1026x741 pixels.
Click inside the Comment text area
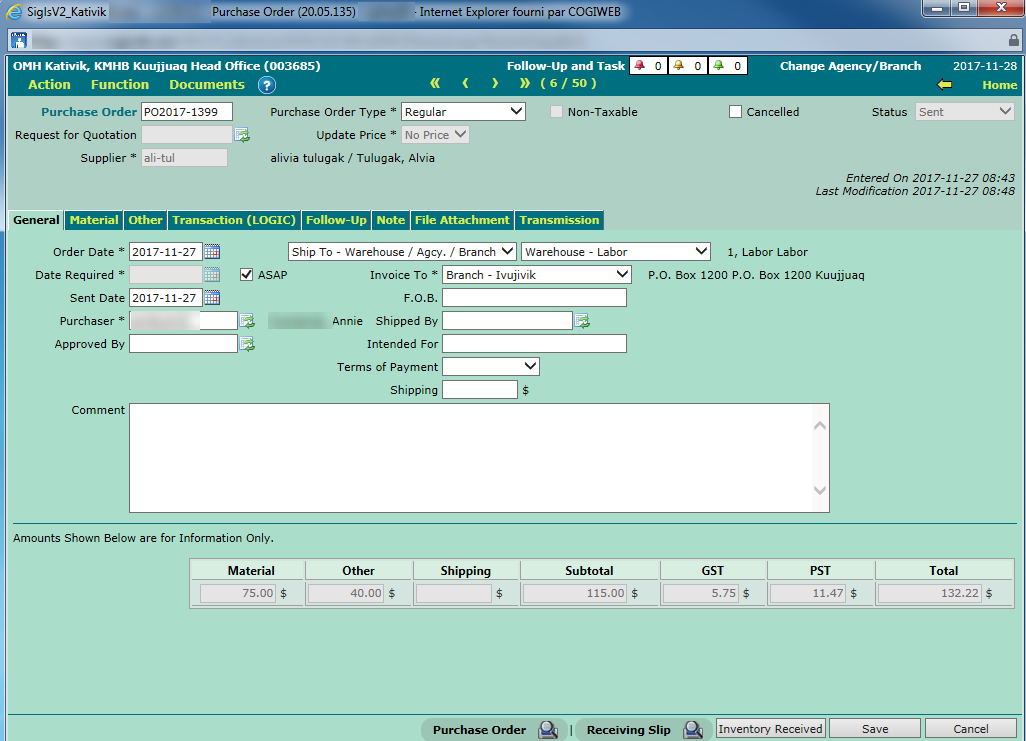pos(470,457)
